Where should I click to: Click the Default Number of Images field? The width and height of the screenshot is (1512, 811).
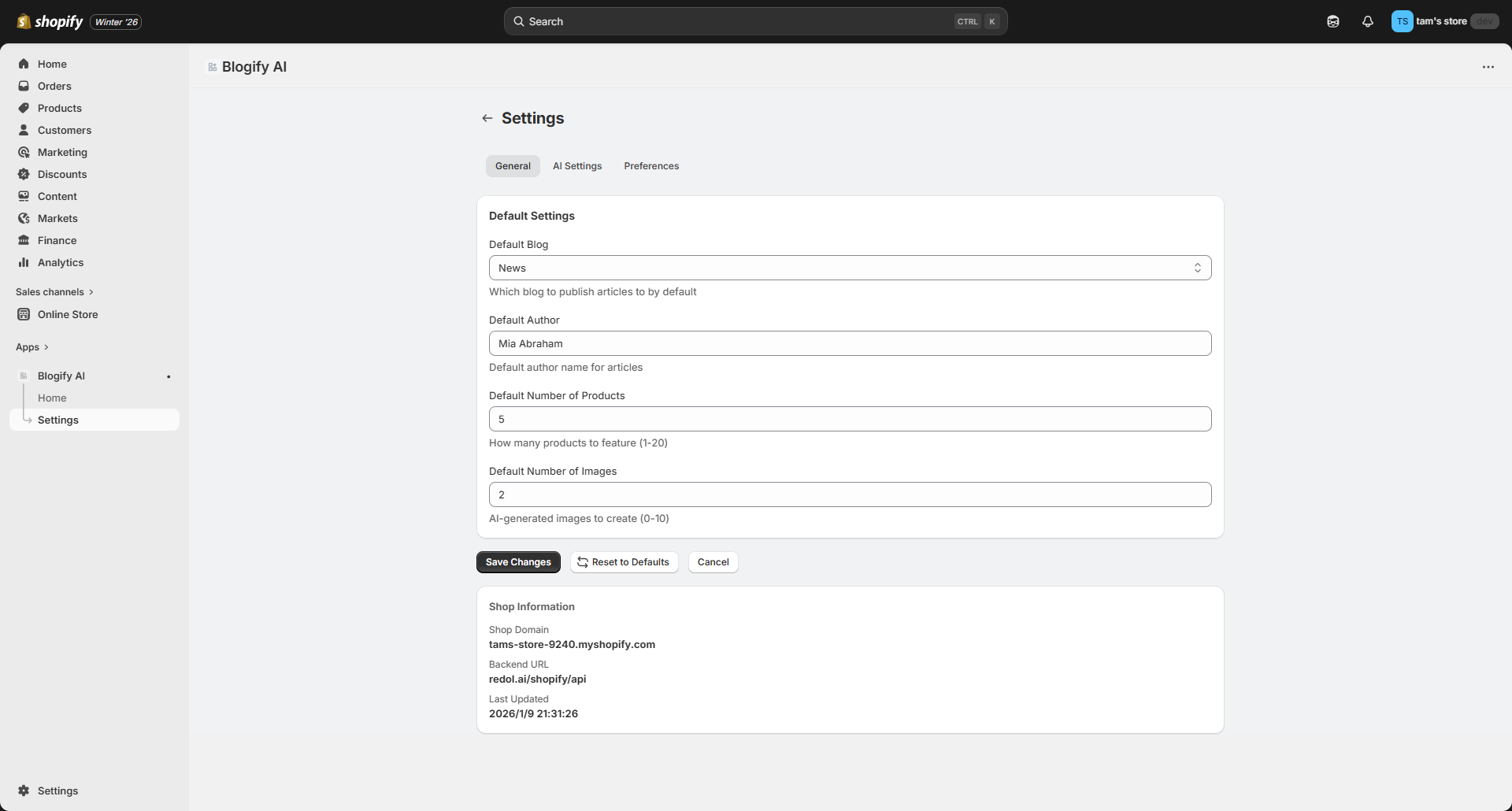850,494
